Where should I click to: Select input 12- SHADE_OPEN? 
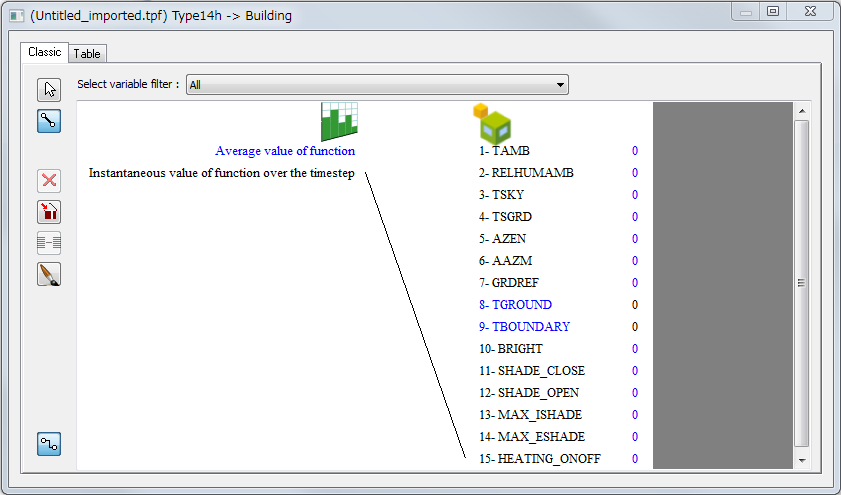(x=529, y=393)
